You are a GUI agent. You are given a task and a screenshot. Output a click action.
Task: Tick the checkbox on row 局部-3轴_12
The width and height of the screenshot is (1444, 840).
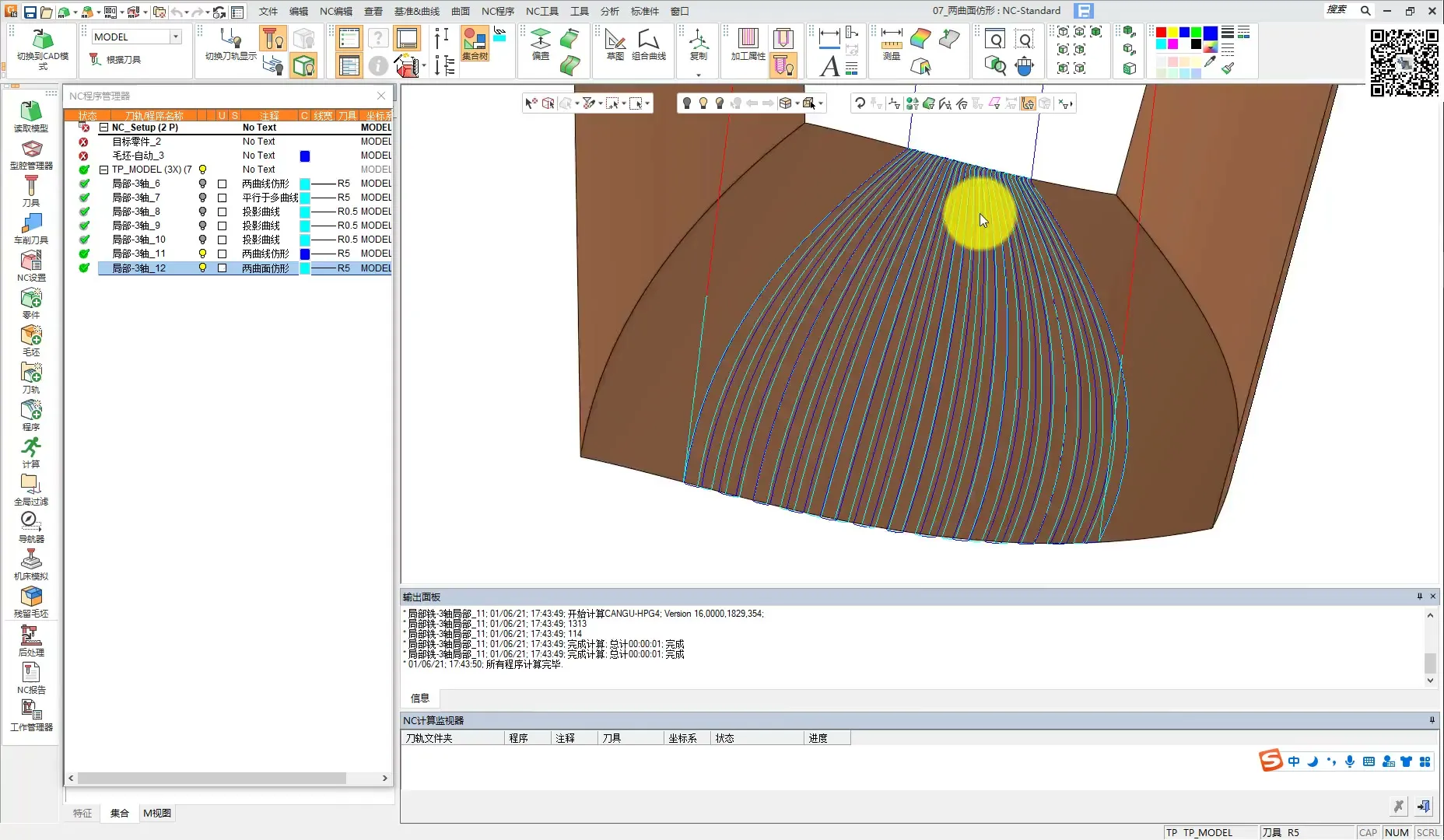point(222,268)
